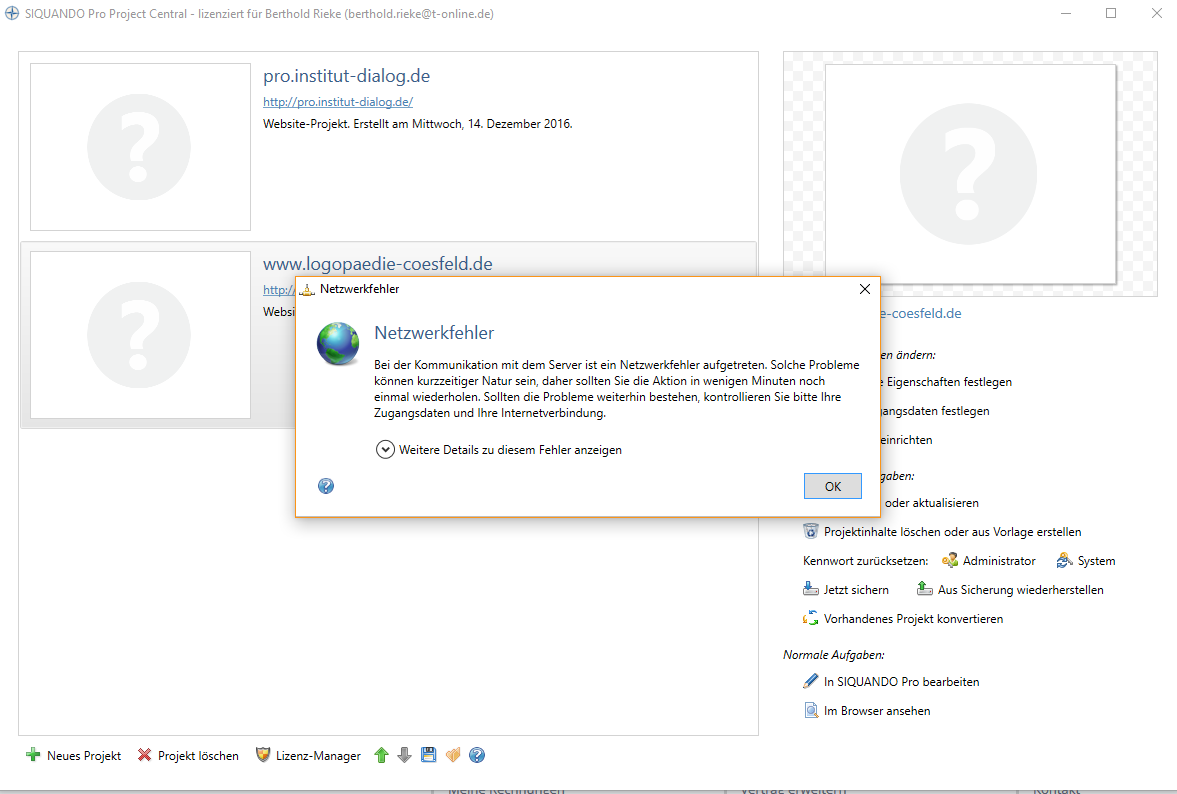Click Lizenz-Manager label
Screen dimensions: 1177x794
coord(318,756)
